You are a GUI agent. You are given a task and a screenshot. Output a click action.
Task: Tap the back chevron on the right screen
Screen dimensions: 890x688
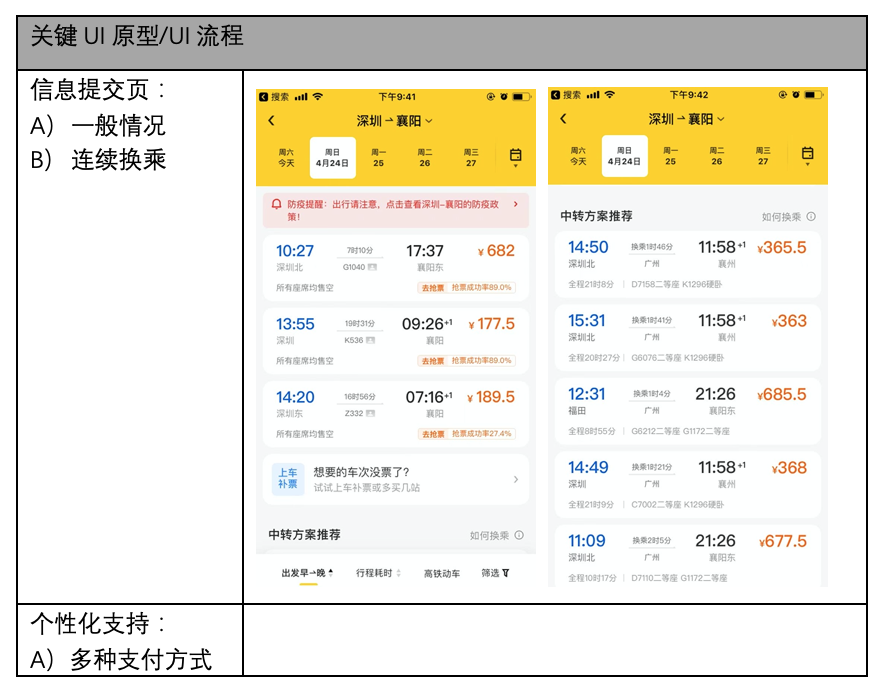(x=563, y=117)
